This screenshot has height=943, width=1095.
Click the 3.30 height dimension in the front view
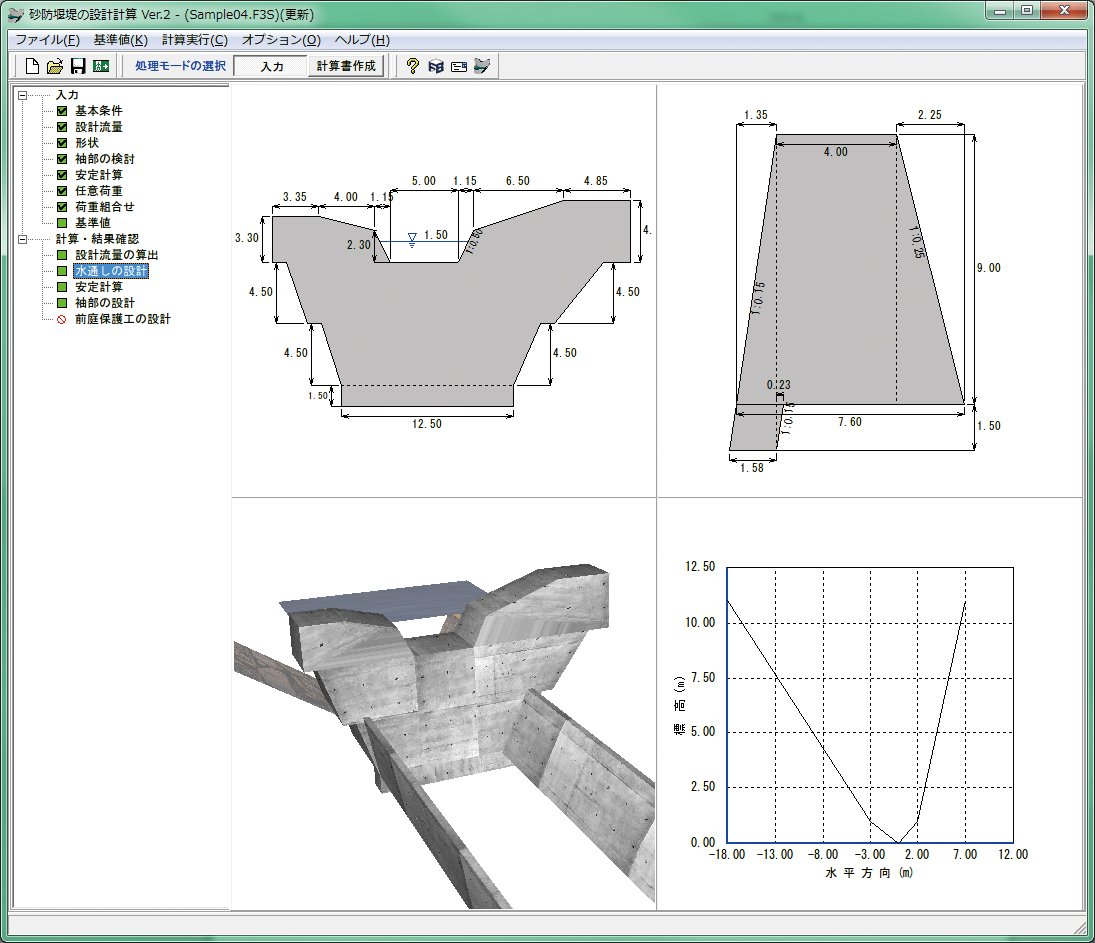pos(247,238)
